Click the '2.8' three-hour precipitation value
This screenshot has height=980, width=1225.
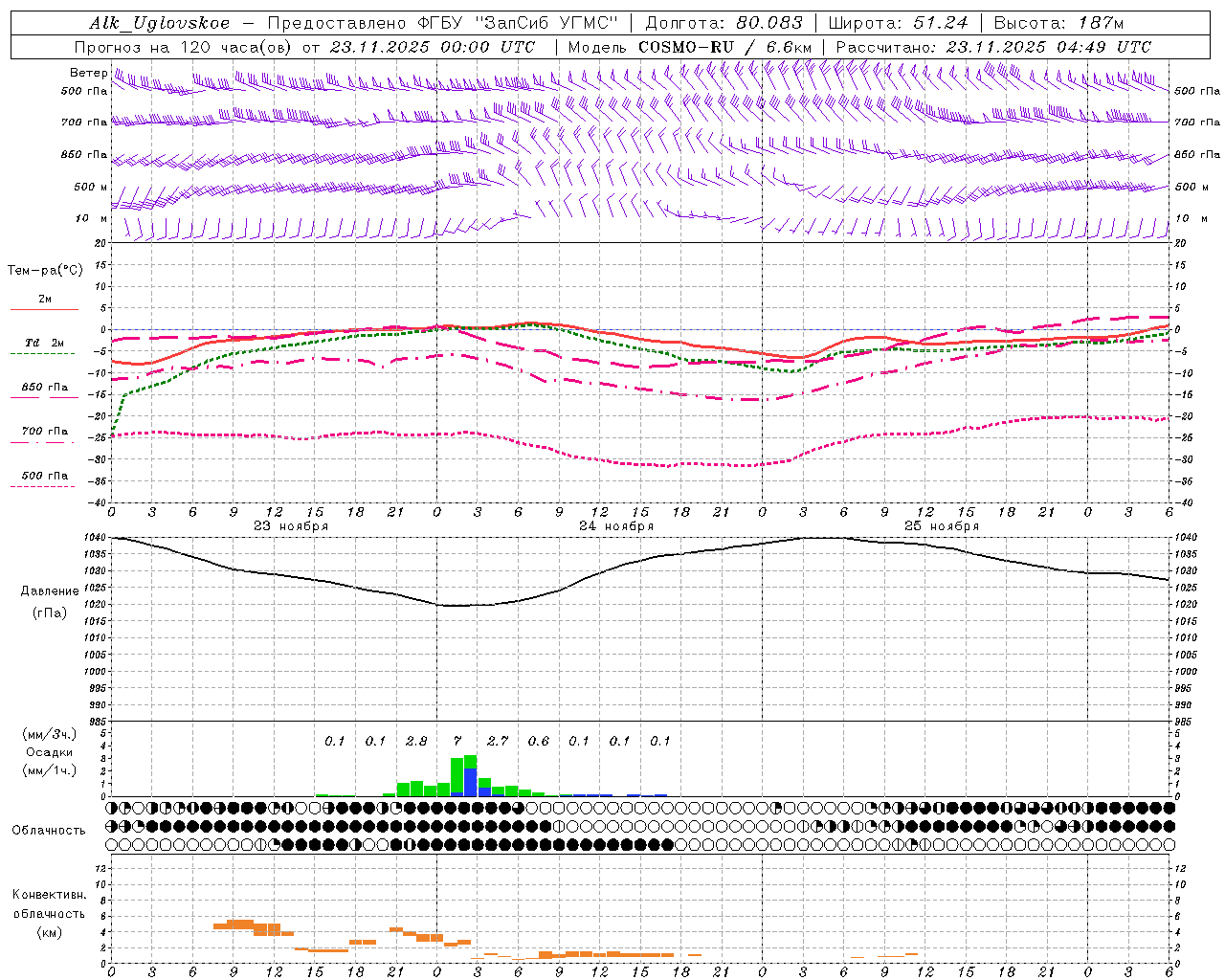pos(416,741)
